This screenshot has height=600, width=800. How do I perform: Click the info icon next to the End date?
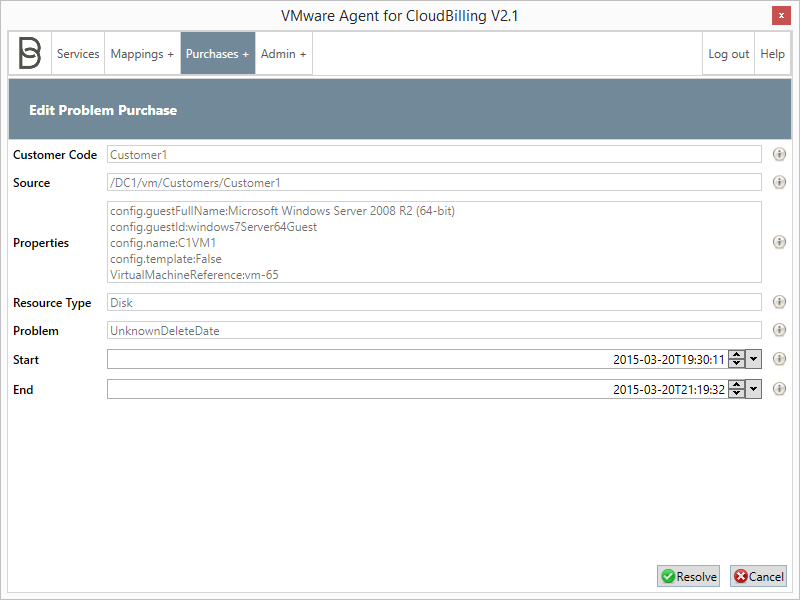coord(779,389)
